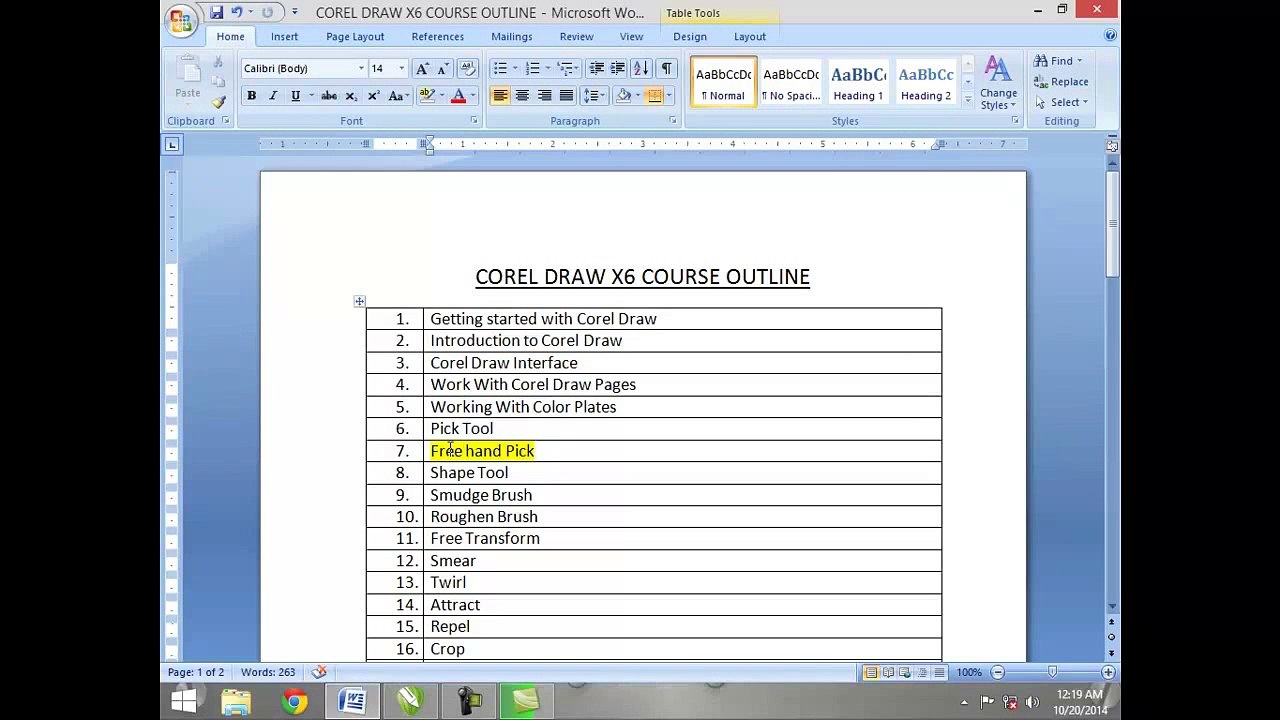Open the Review tab
Image resolution: width=1280 pixels, height=720 pixels.
point(576,37)
